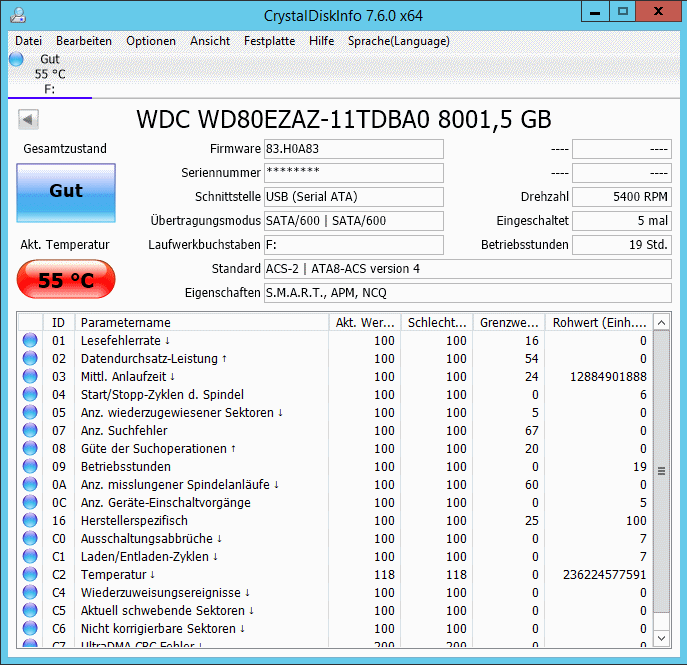
Task: Click the Seriennummer field
Action: 354,173
